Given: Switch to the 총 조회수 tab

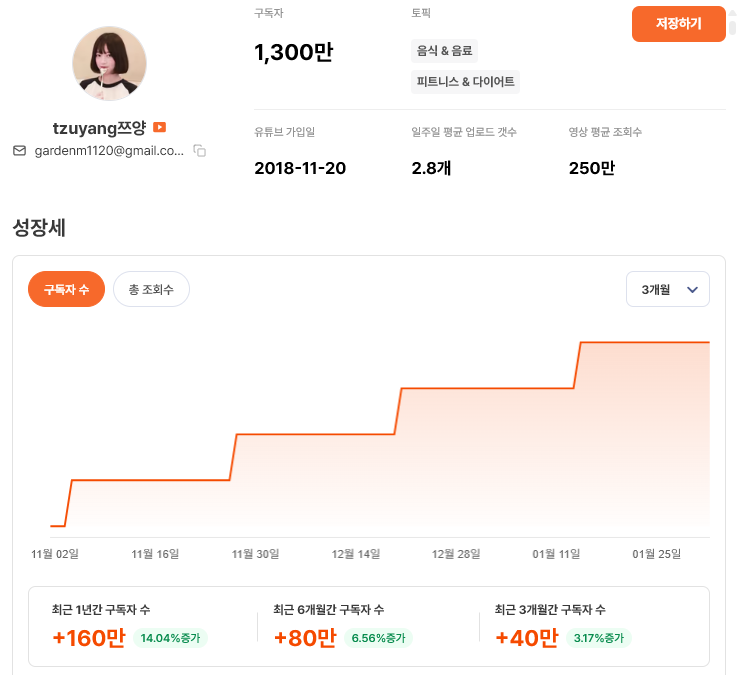Looking at the screenshot, I should 151,290.
